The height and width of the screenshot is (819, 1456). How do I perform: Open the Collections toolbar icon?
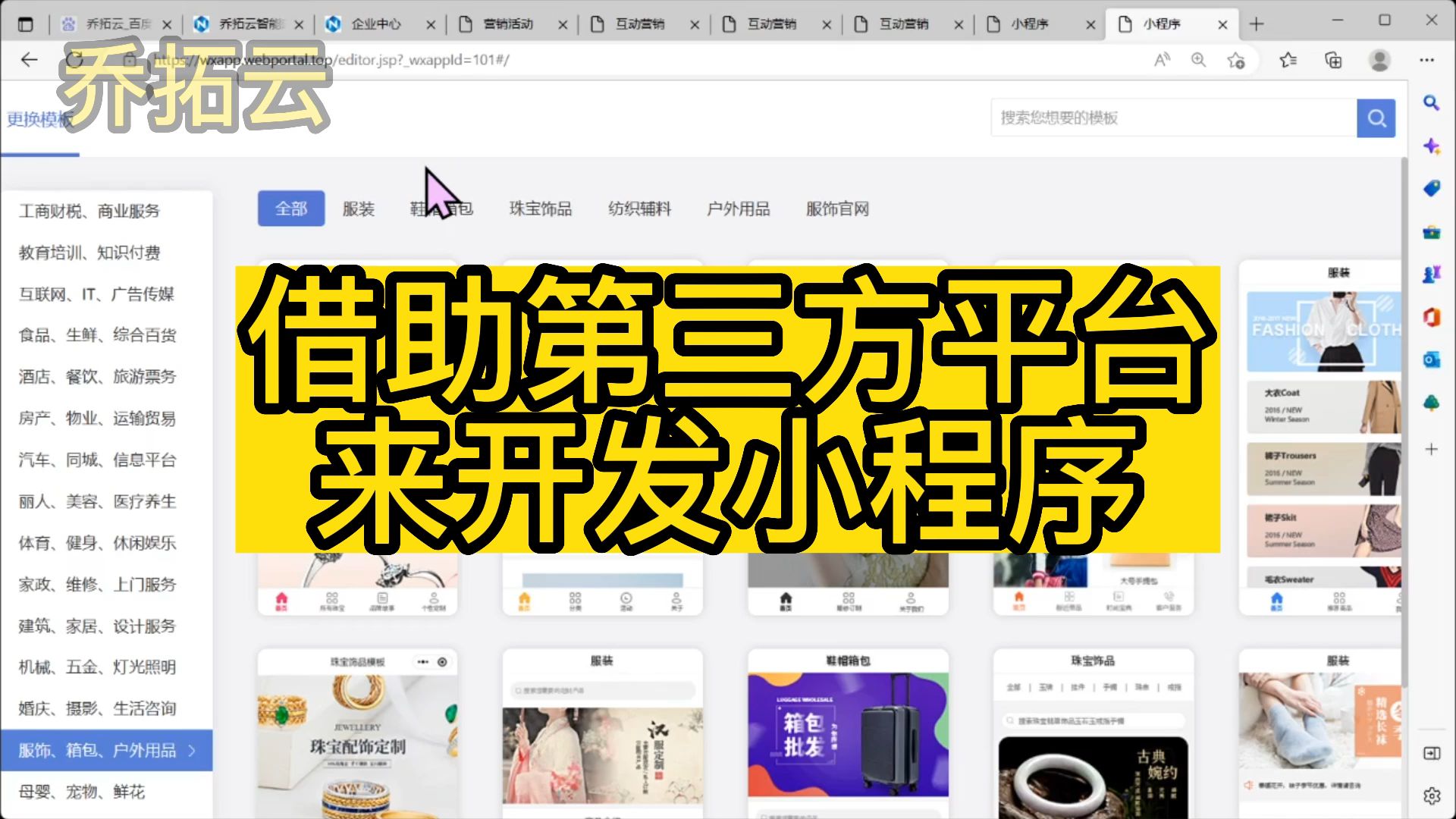click(x=1332, y=60)
